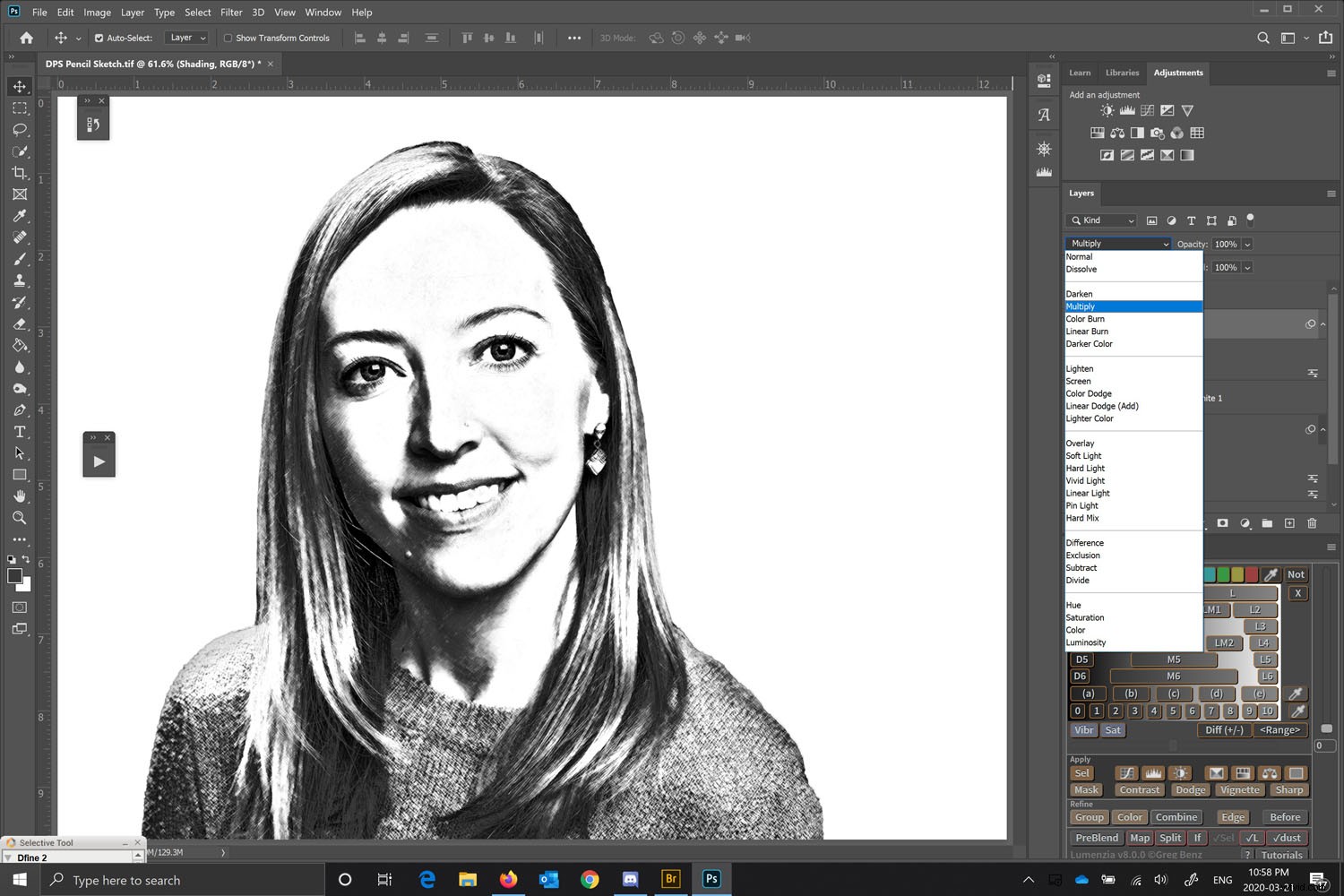Open the layer blend mode dropdown
Image resolution: width=1344 pixels, height=896 pixels.
click(x=1116, y=243)
